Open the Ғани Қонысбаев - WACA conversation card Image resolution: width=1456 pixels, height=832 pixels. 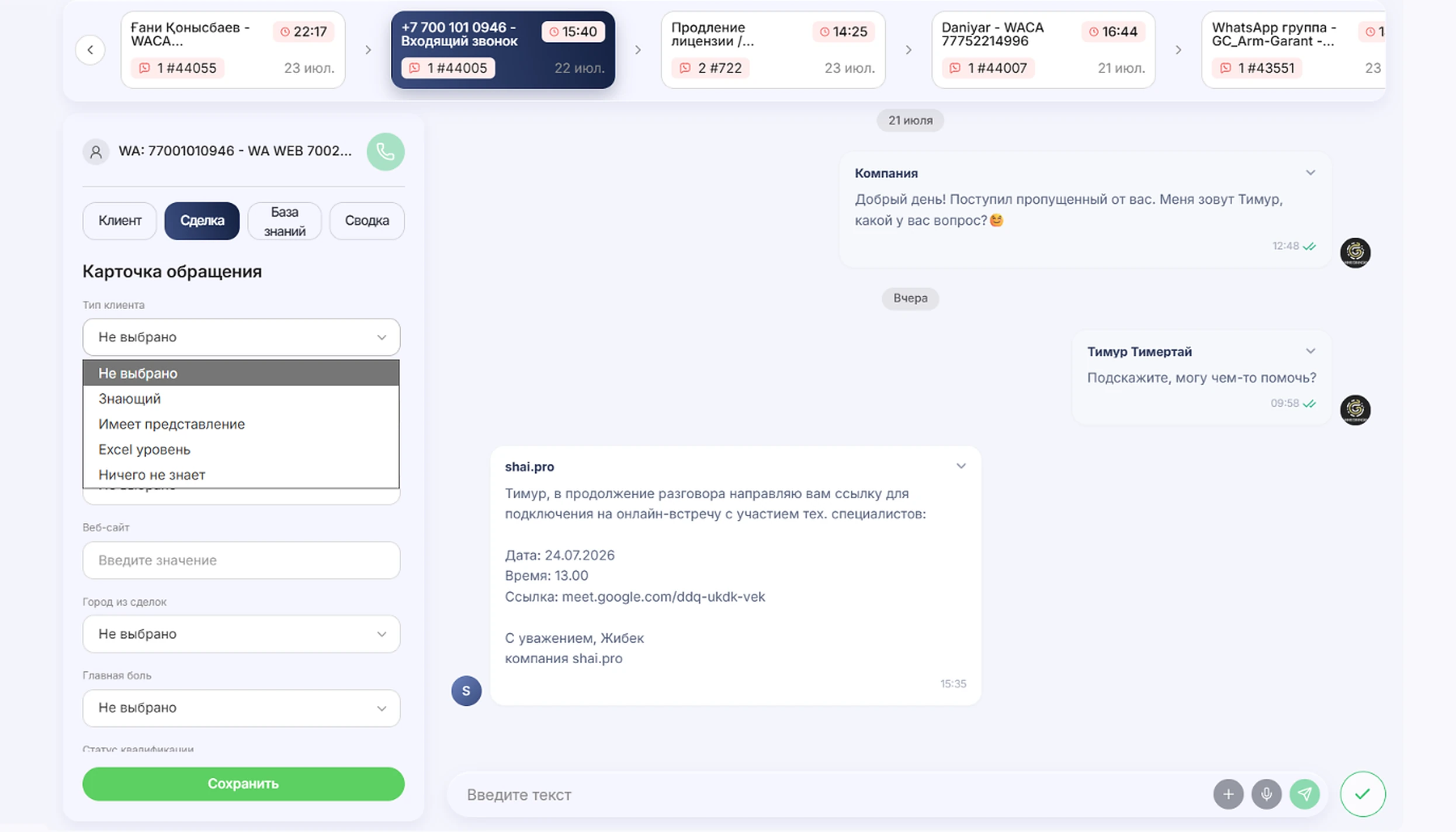click(x=233, y=50)
